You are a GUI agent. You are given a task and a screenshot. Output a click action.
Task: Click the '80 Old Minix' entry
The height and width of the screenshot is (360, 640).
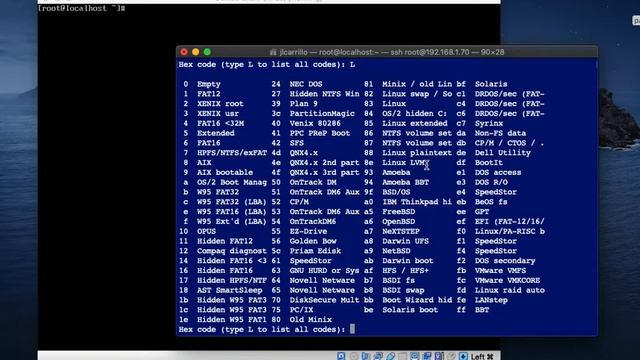(302, 320)
